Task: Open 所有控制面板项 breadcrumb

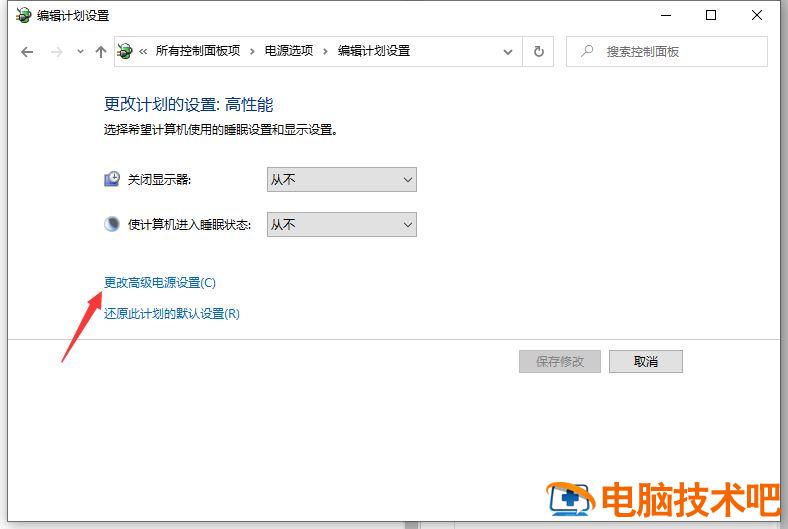Action: click(198, 51)
